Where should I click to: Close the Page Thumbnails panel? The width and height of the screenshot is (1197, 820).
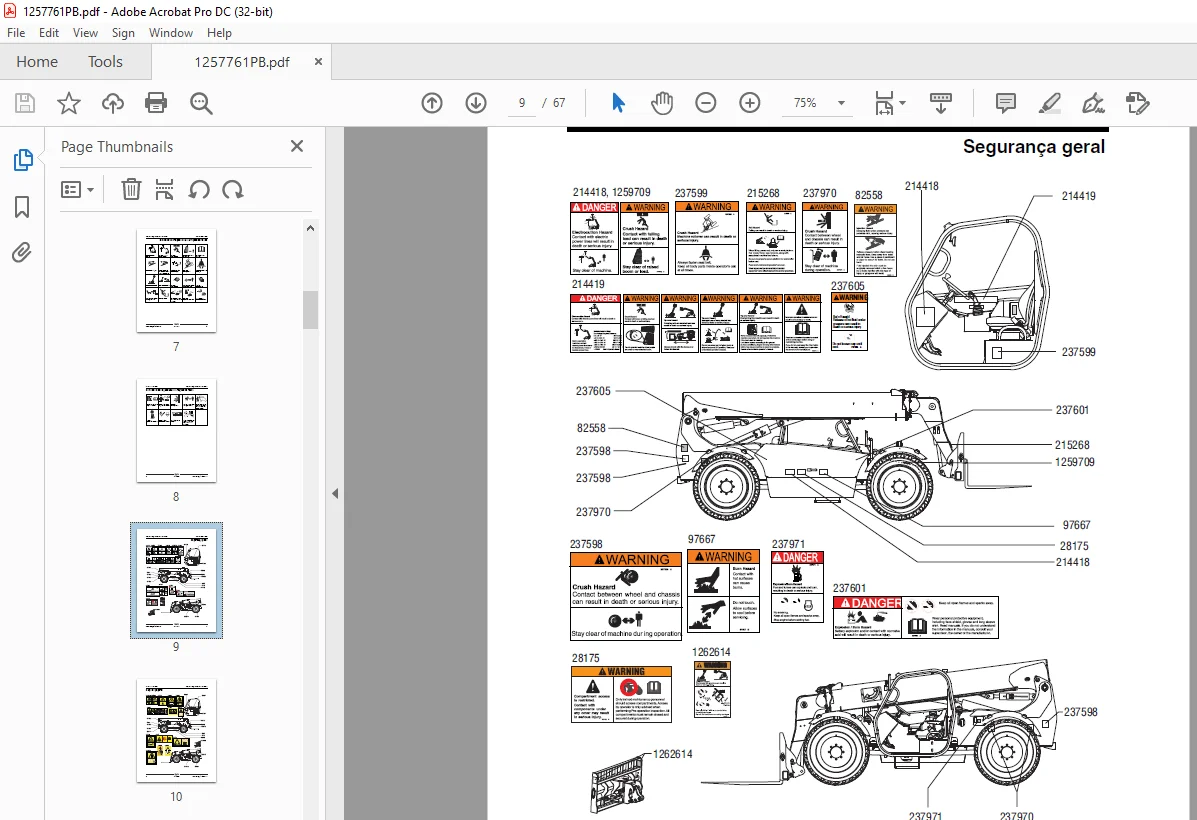[297, 146]
